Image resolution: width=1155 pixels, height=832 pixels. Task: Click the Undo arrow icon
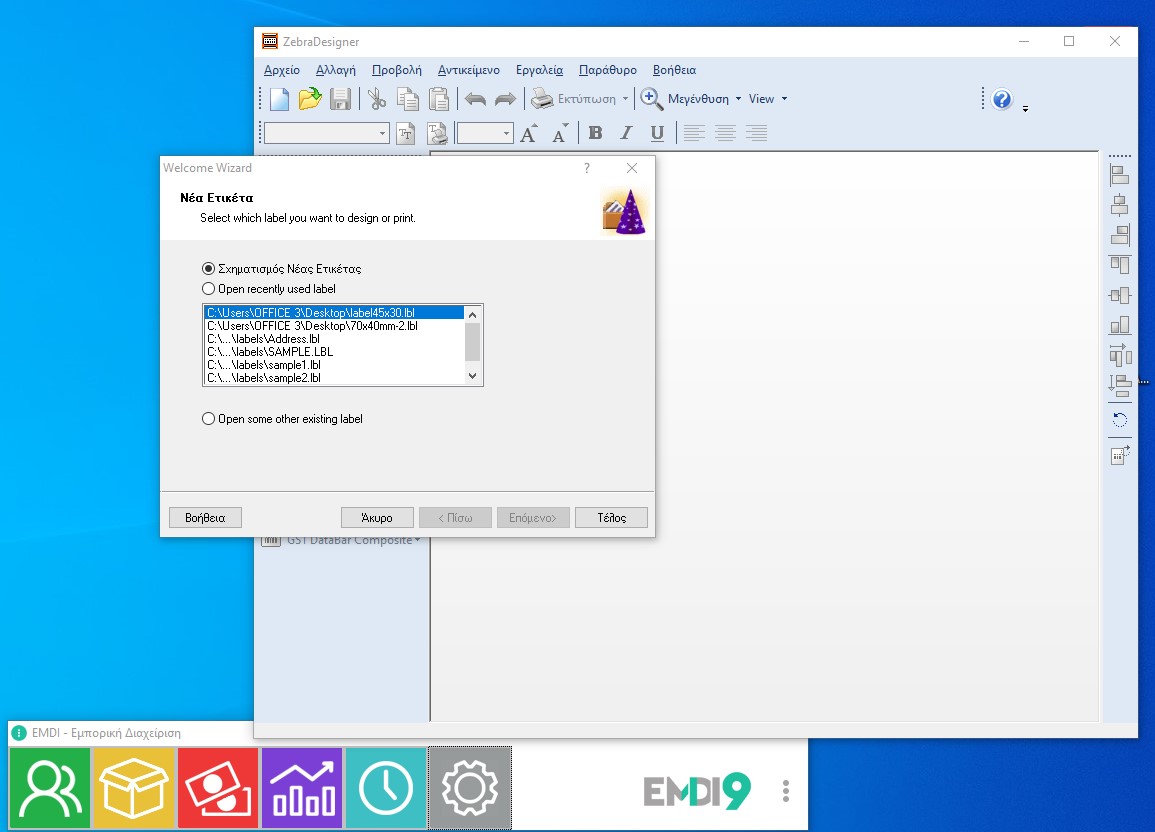pyautogui.click(x=475, y=99)
